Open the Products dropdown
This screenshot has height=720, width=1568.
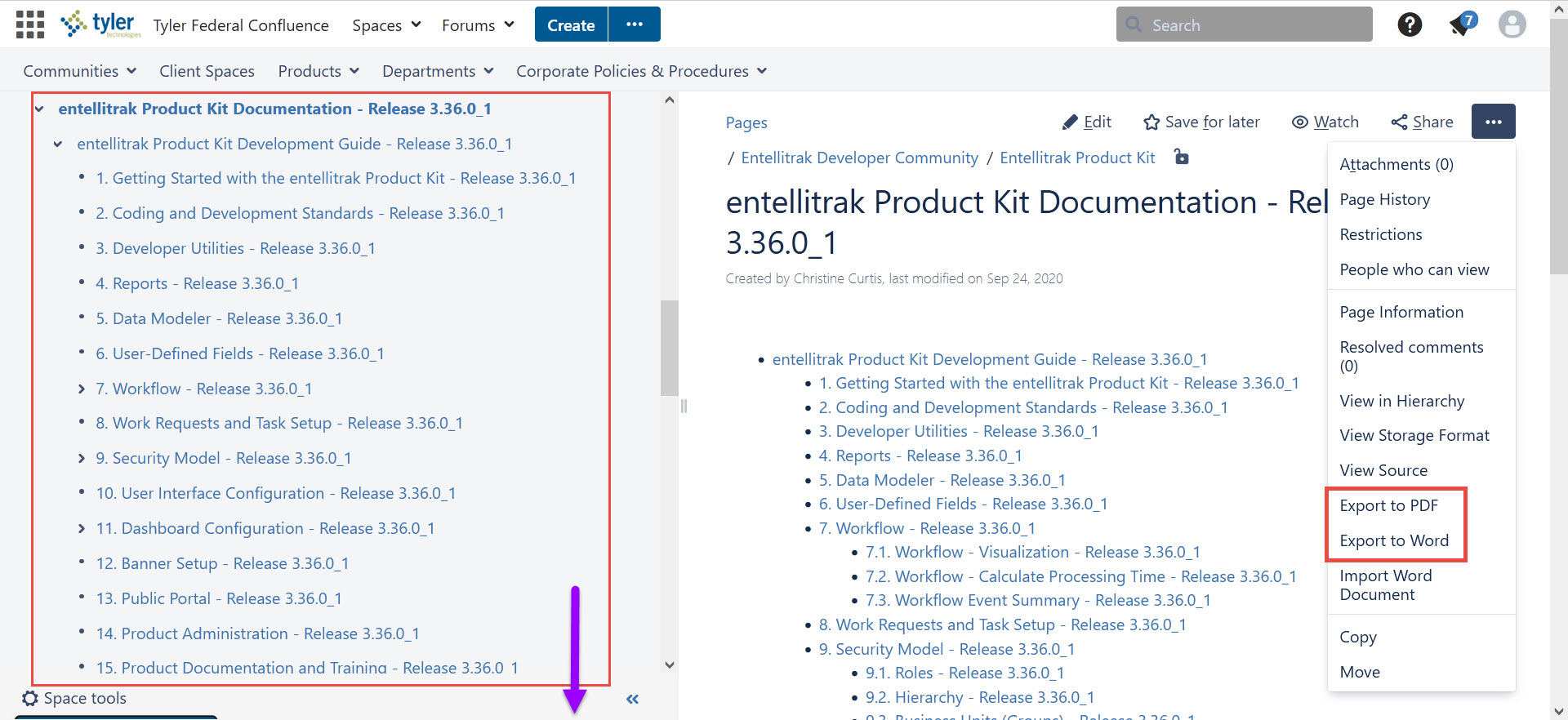click(x=318, y=71)
